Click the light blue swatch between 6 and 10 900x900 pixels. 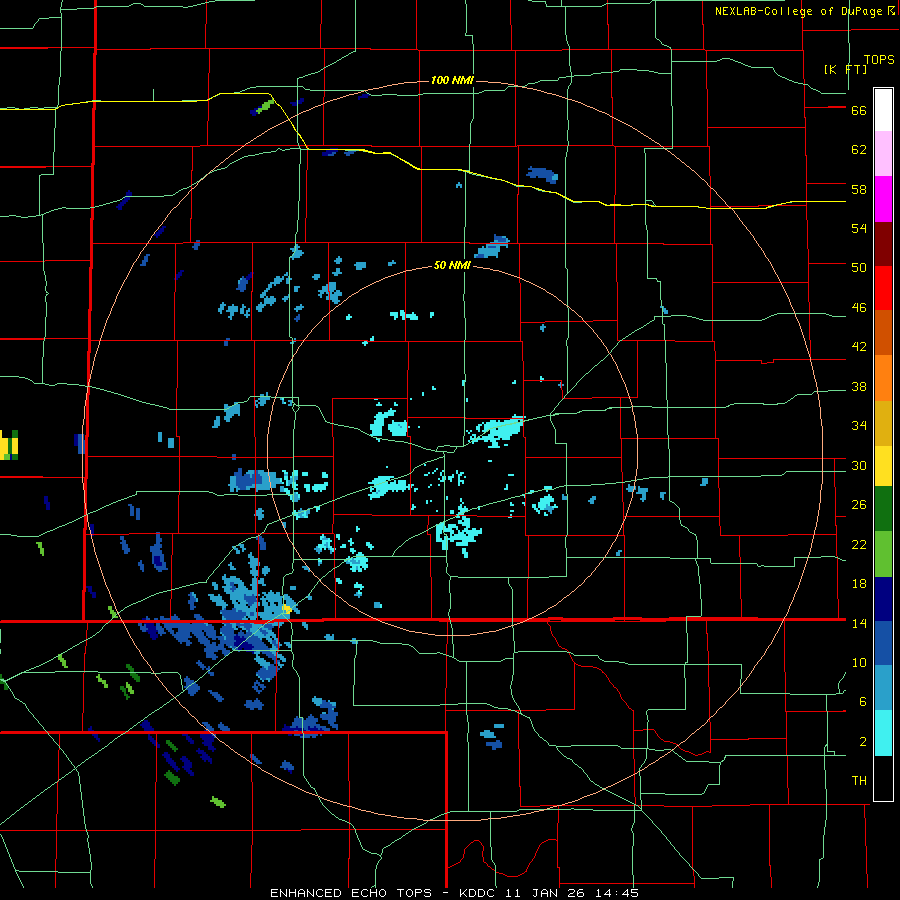(x=883, y=688)
